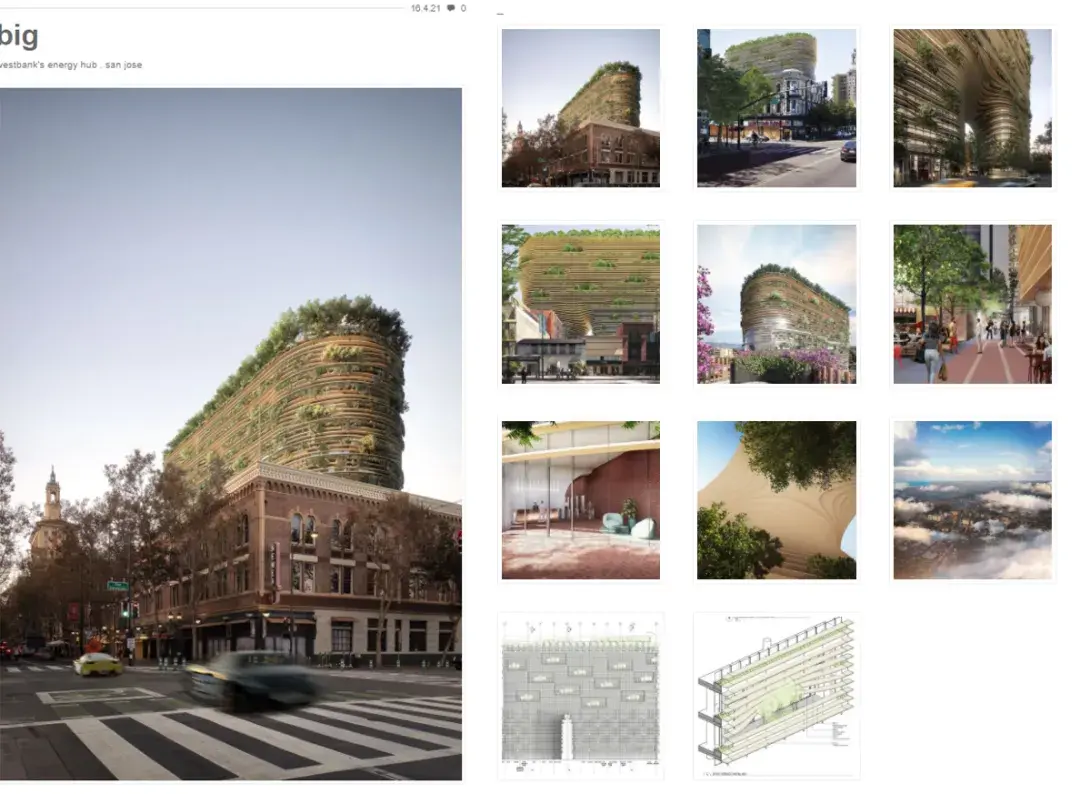Click subtitle 'westbank's energy hub . san jose'
The width and height of the screenshot is (1080, 794).
pyautogui.click(x=71, y=65)
